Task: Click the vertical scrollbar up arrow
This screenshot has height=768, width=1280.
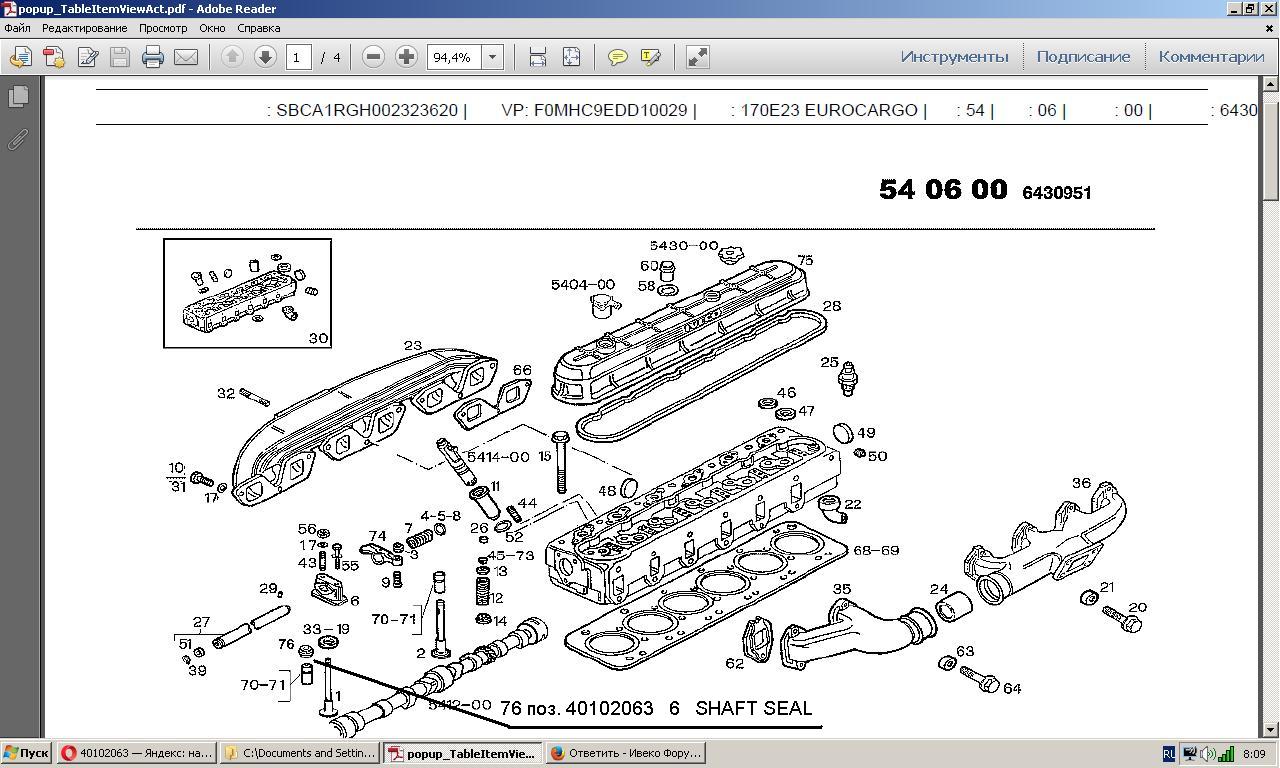Action: (1271, 84)
